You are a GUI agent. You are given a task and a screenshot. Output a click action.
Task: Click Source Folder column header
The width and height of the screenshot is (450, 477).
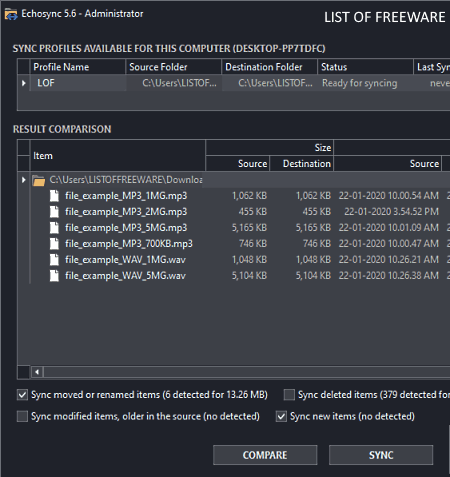click(x=174, y=67)
